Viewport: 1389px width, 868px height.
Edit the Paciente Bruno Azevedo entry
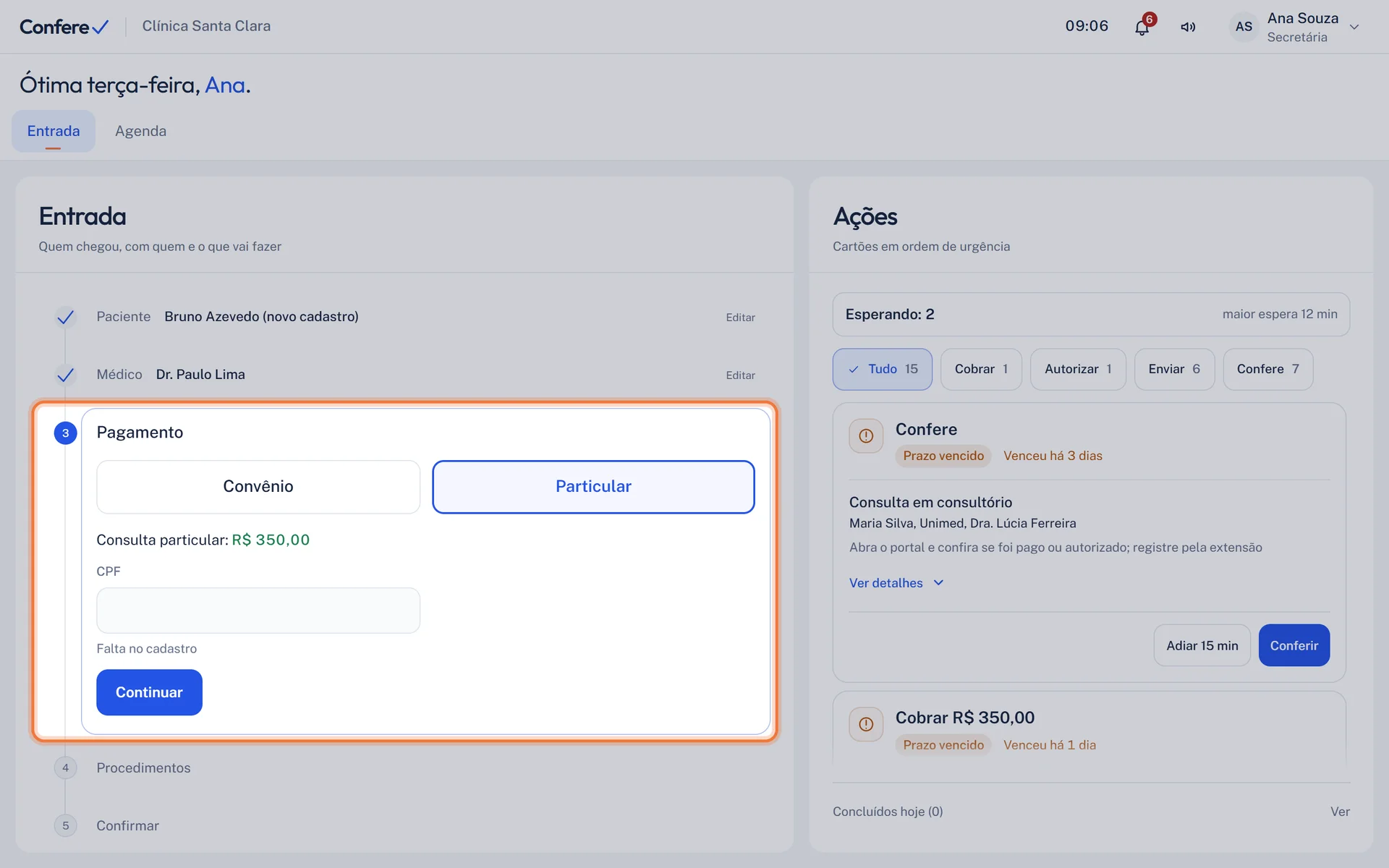point(740,318)
